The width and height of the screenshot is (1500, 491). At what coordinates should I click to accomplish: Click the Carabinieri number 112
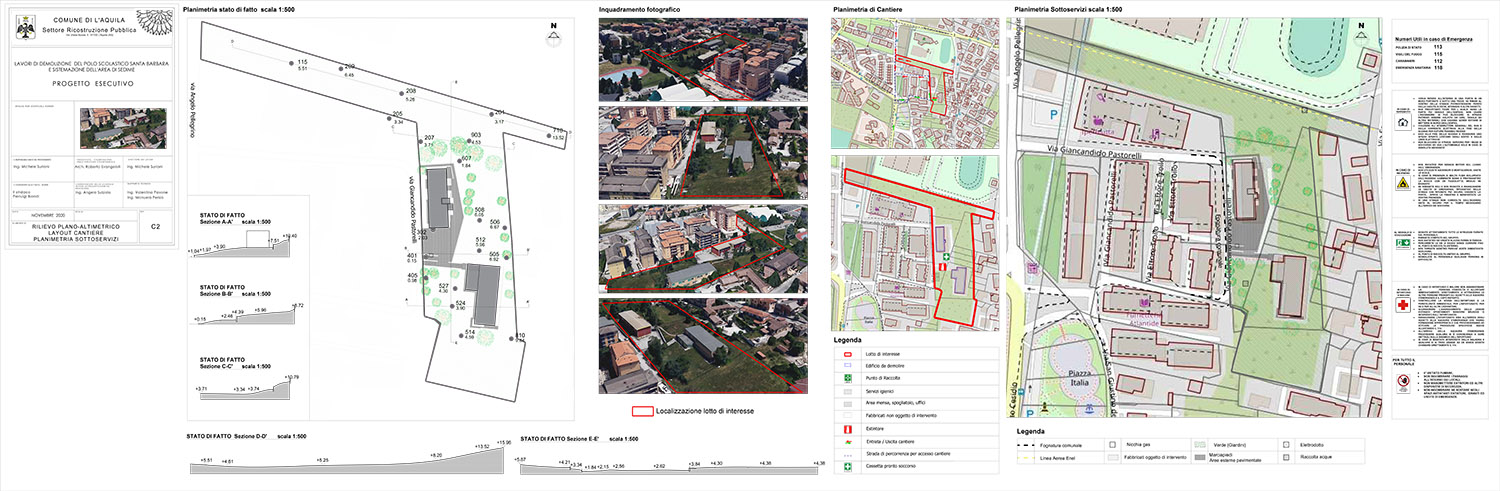point(1437,60)
